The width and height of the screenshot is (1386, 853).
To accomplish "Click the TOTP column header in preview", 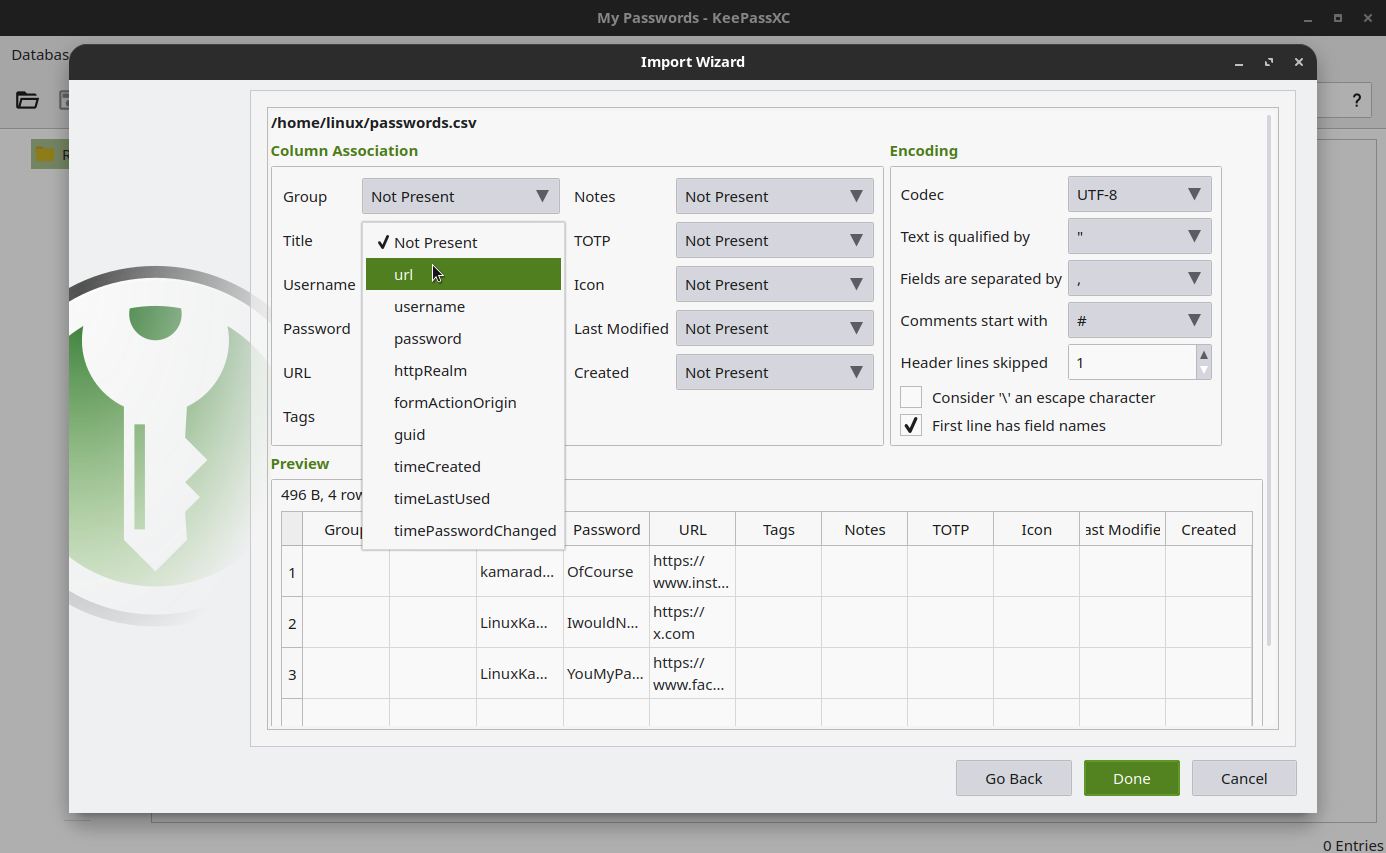I will pos(950,529).
